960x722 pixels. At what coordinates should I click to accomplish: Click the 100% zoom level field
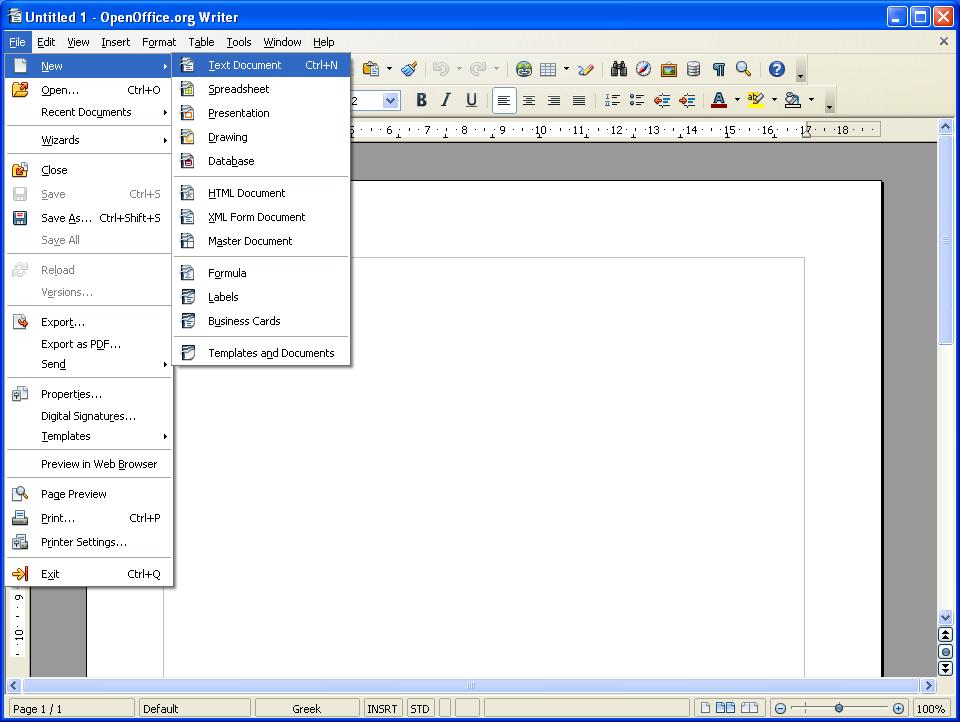(x=931, y=709)
